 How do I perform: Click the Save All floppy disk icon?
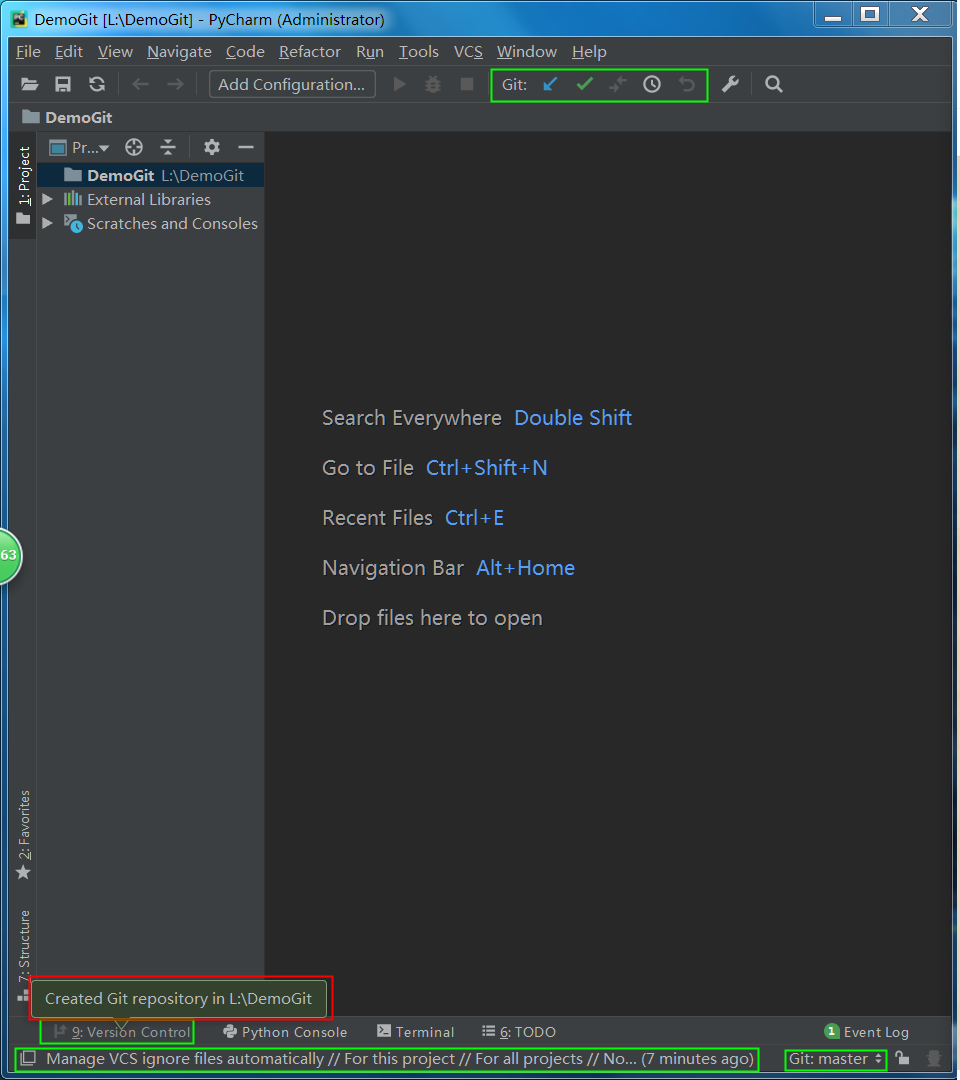[63, 85]
